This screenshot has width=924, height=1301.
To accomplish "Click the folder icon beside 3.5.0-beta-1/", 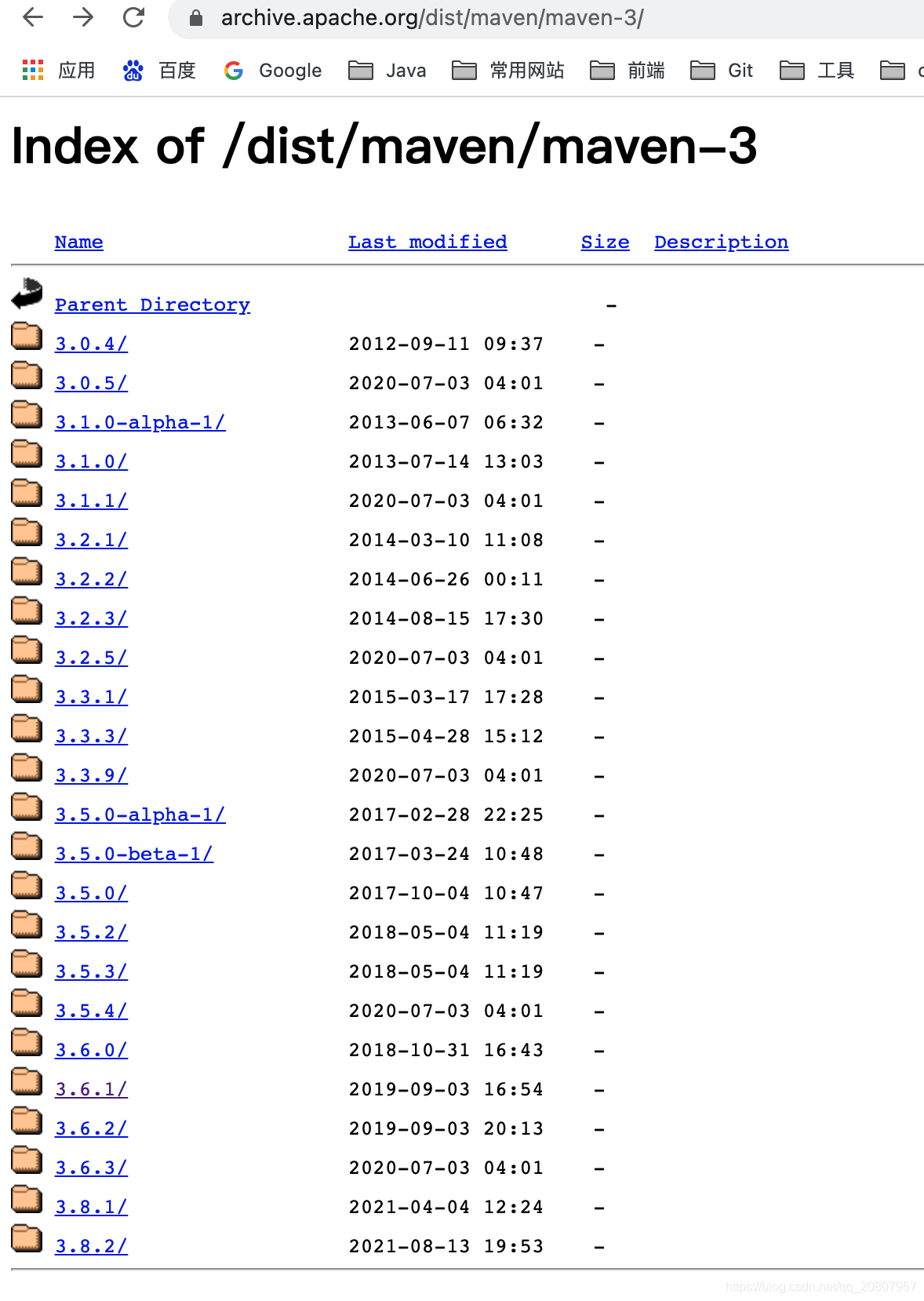I will 27,845.
